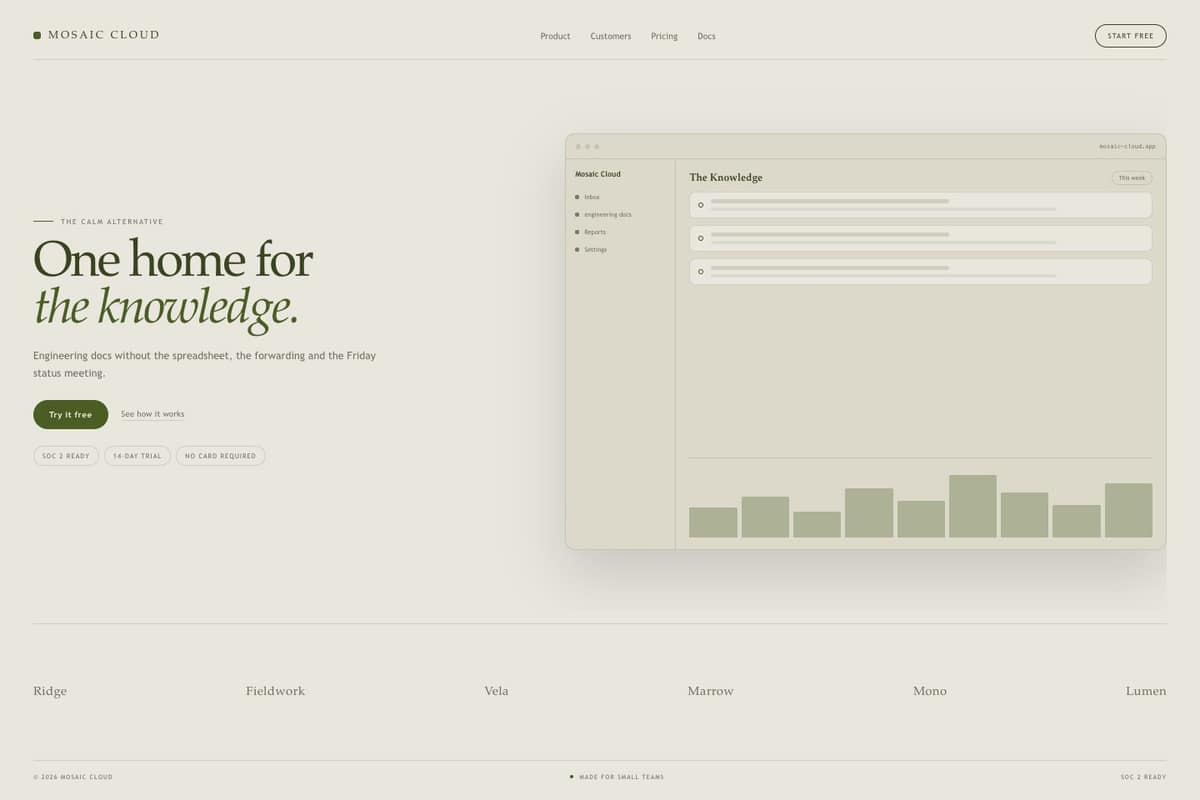Click MADE FOR SMALL TEAMS footer text
The image size is (1200, 800).
(x=621, y=777)
